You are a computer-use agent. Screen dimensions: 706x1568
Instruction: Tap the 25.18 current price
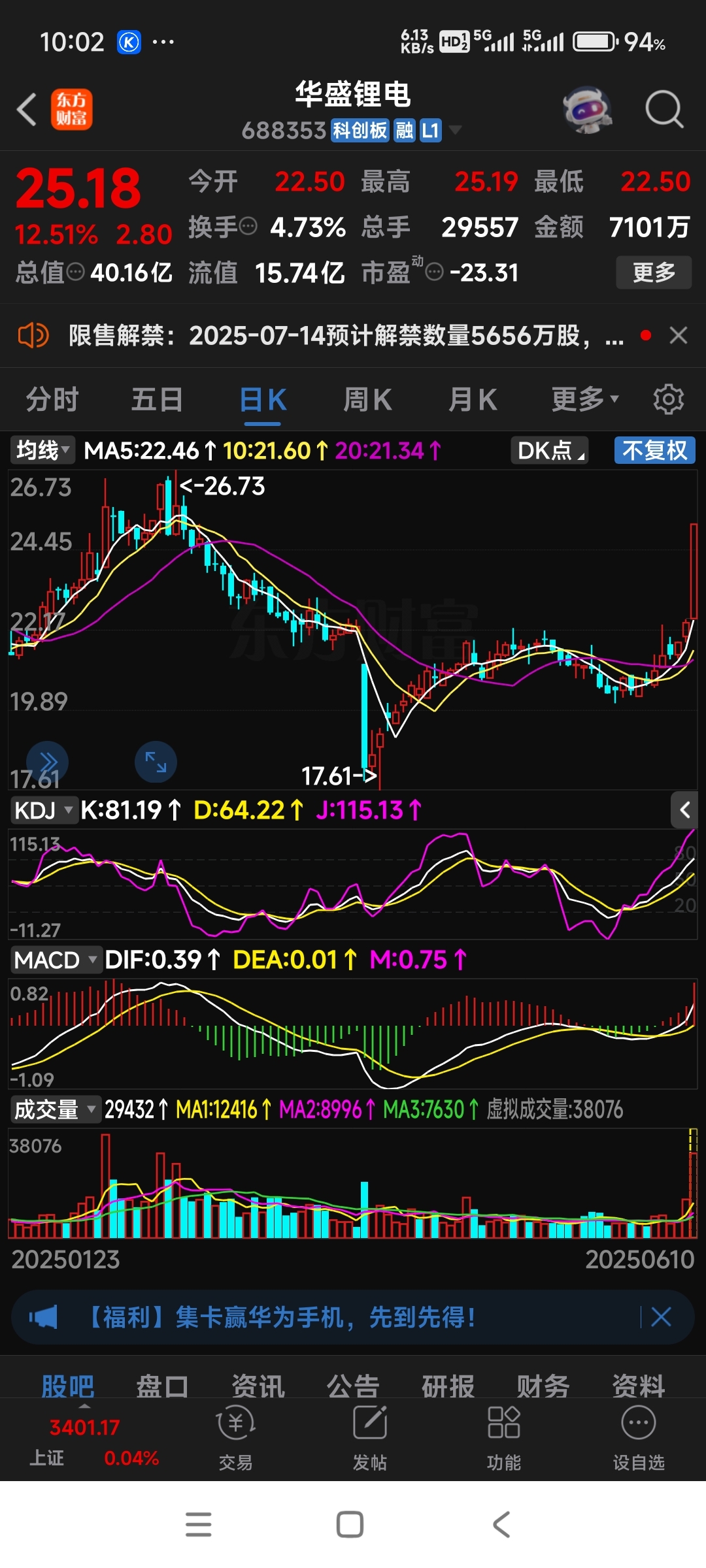point(78,188)
